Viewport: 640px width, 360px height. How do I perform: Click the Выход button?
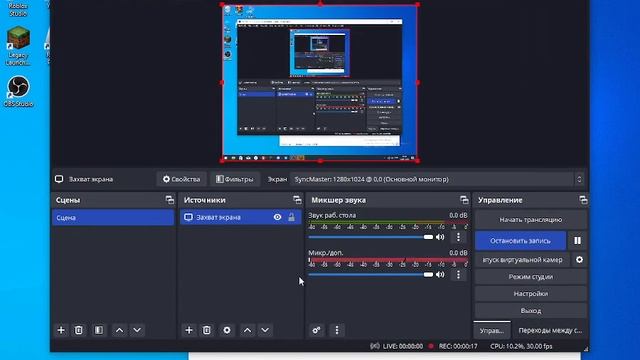(531, 311)
